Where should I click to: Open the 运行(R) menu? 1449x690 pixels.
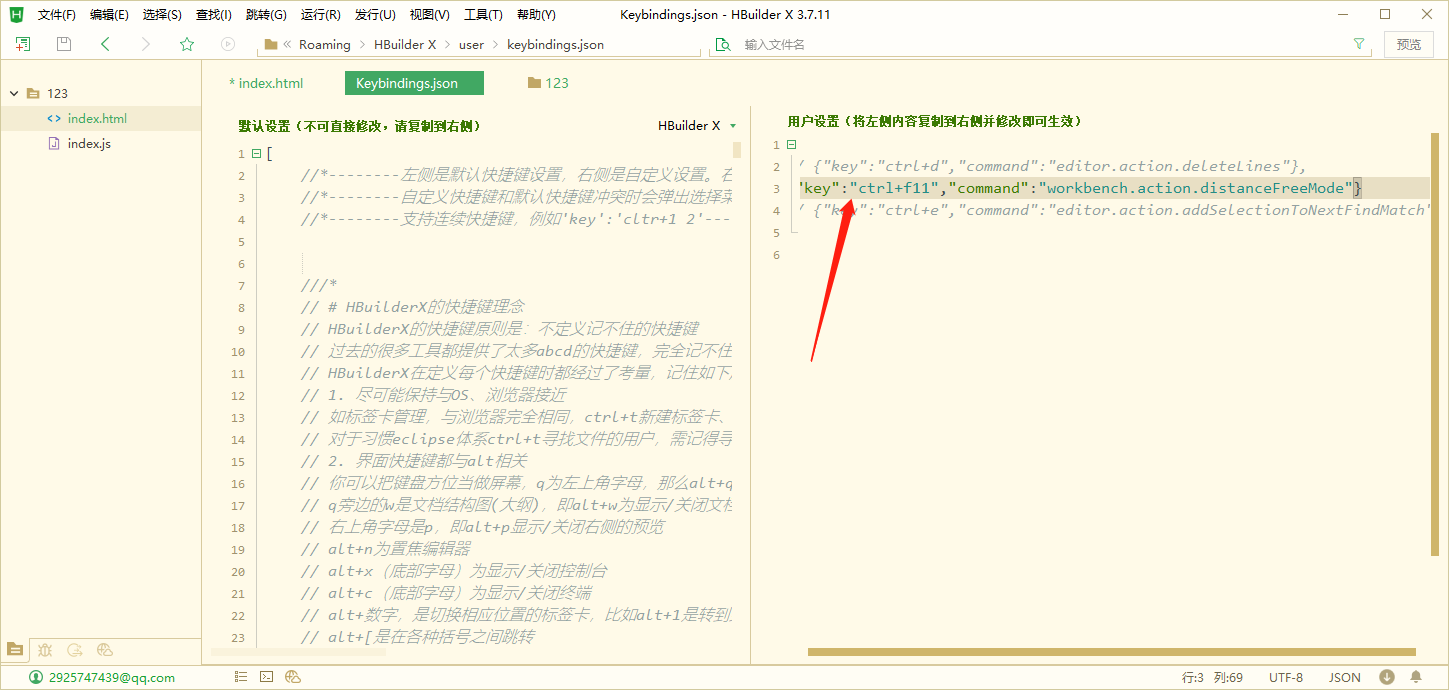tap(319, 14)
